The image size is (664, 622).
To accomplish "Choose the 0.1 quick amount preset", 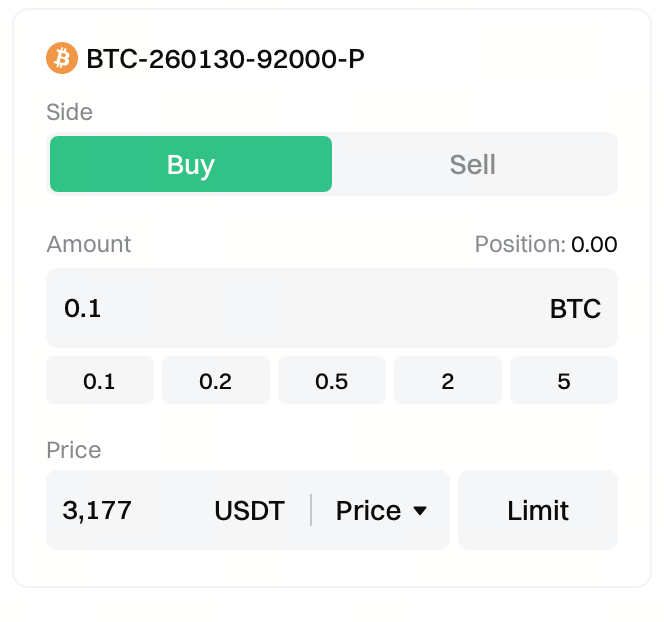I will [100, 381].
